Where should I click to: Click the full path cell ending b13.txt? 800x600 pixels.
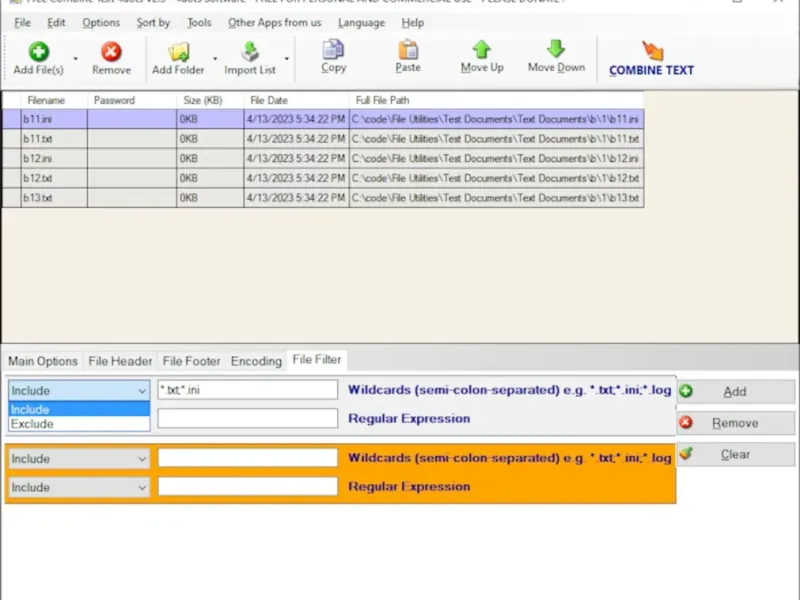(x=496, y=198)
